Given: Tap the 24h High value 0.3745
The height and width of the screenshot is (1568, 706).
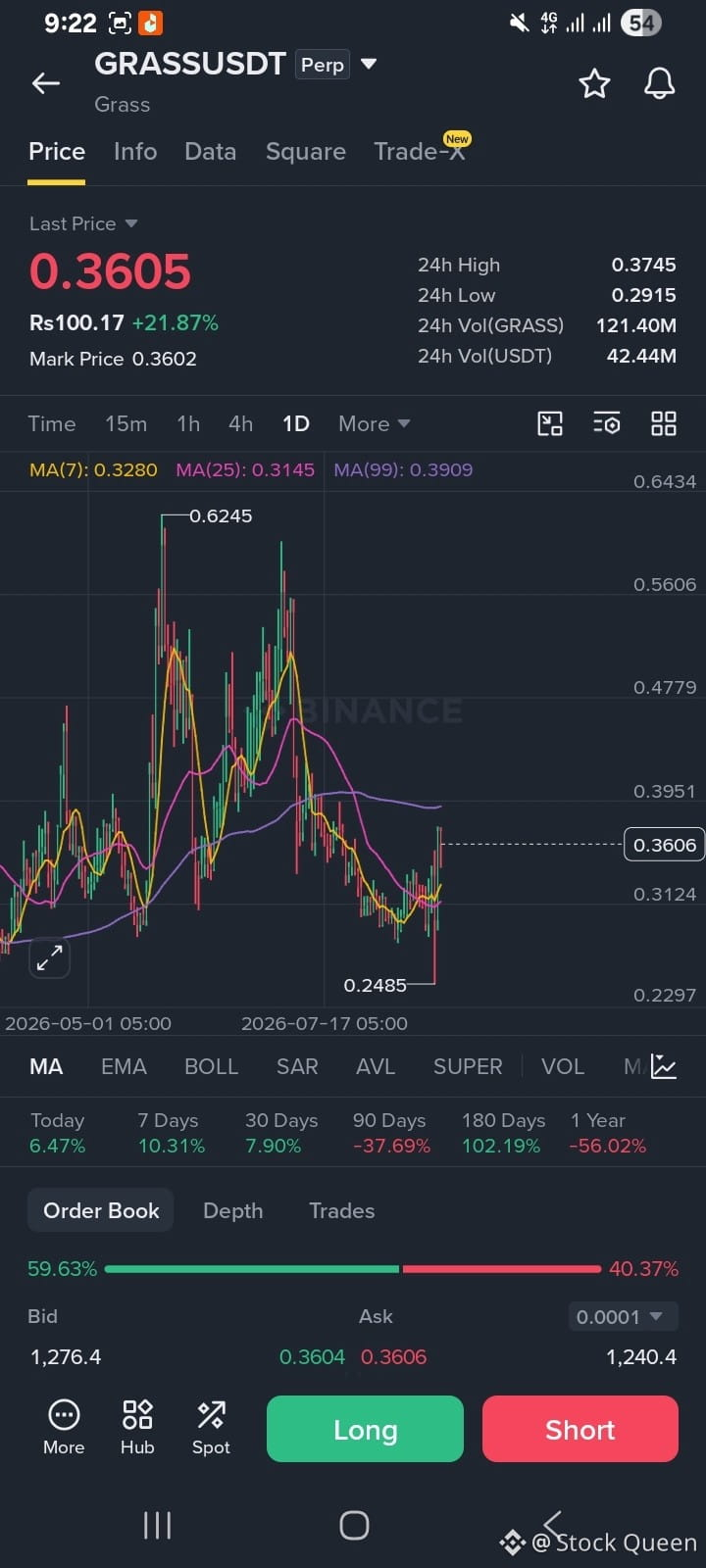Looking at the screenshot, I should [643, 265].
